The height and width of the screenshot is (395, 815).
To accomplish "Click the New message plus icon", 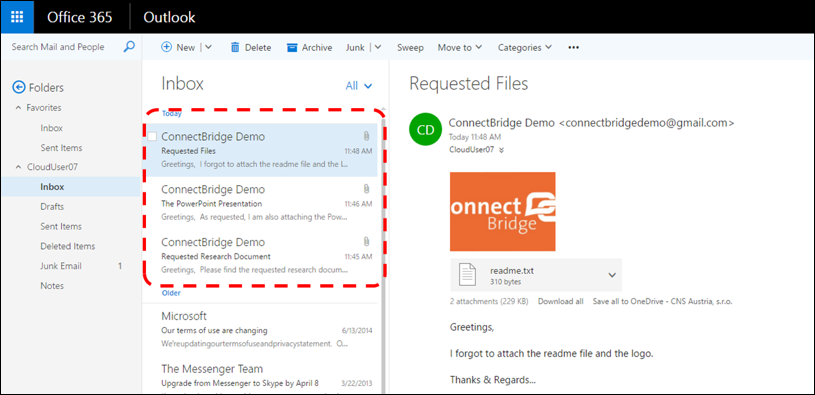I will [x=166, y=47].
